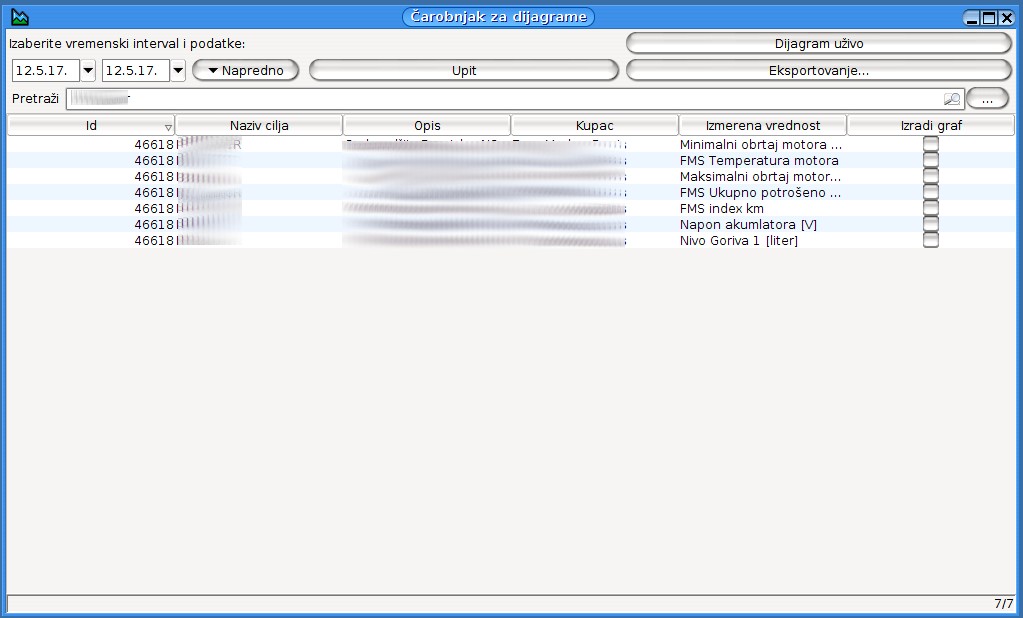
Task: Minimize the diagram wizard window
Action: pyautogui.click(x=972, y=18)
